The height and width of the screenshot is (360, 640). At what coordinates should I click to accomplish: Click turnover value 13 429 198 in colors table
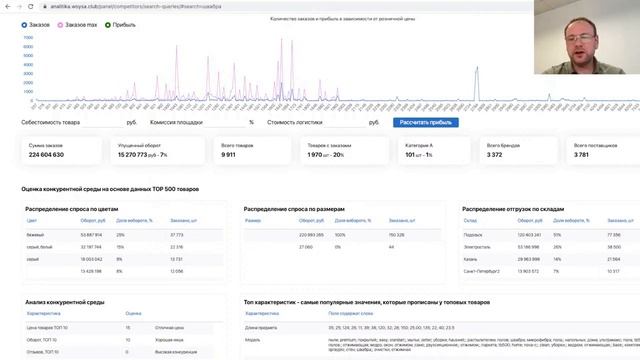click(x=91, y=271)
